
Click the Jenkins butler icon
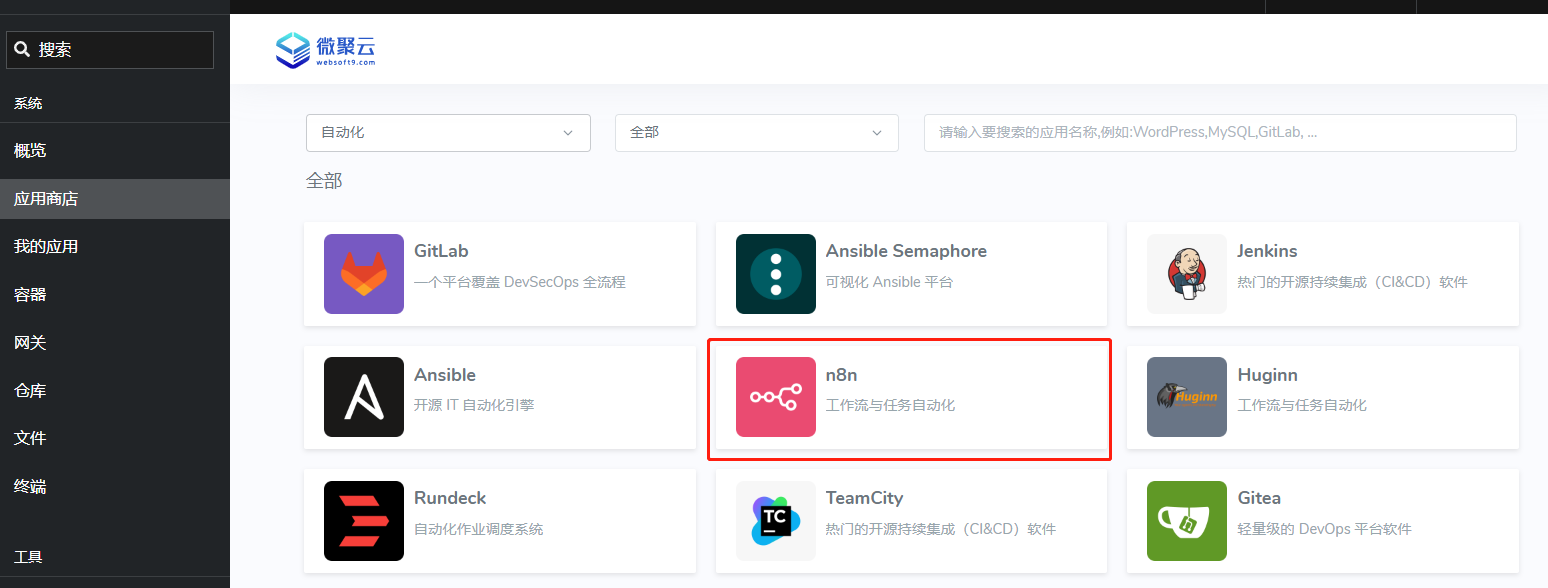(x=1186, y=274)
